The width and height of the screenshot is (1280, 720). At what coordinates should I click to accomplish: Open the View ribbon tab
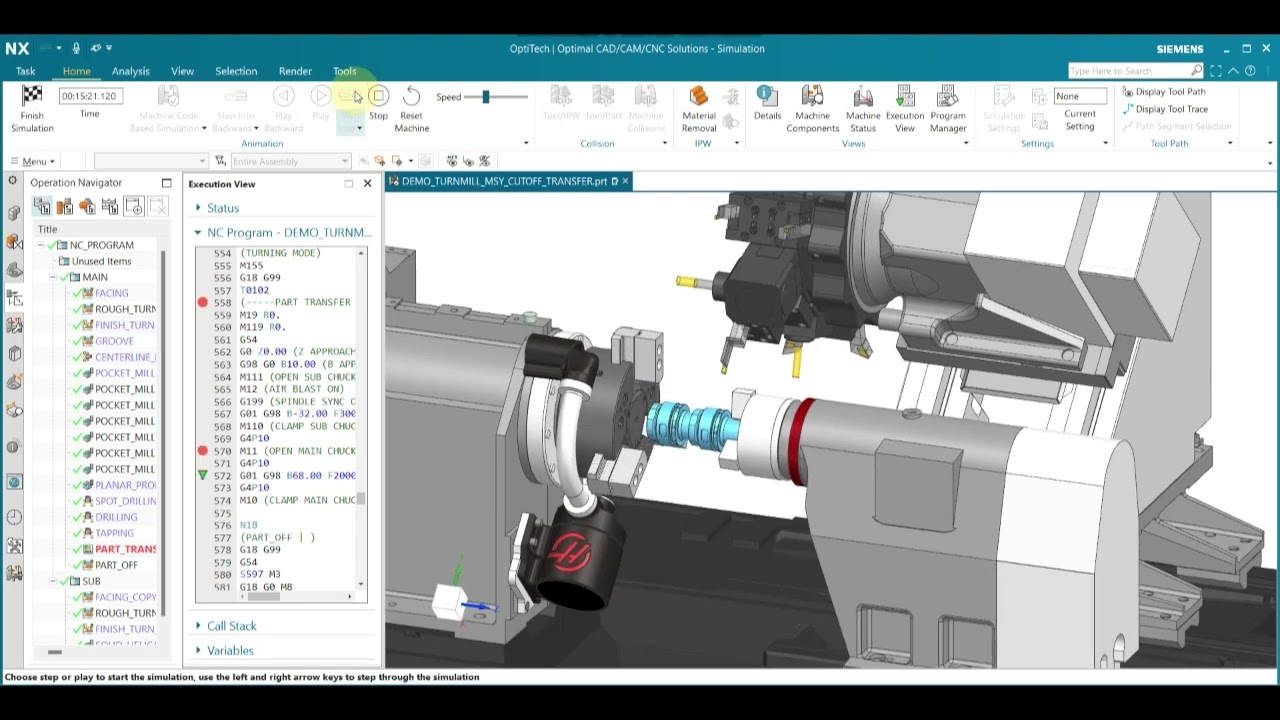182,71
